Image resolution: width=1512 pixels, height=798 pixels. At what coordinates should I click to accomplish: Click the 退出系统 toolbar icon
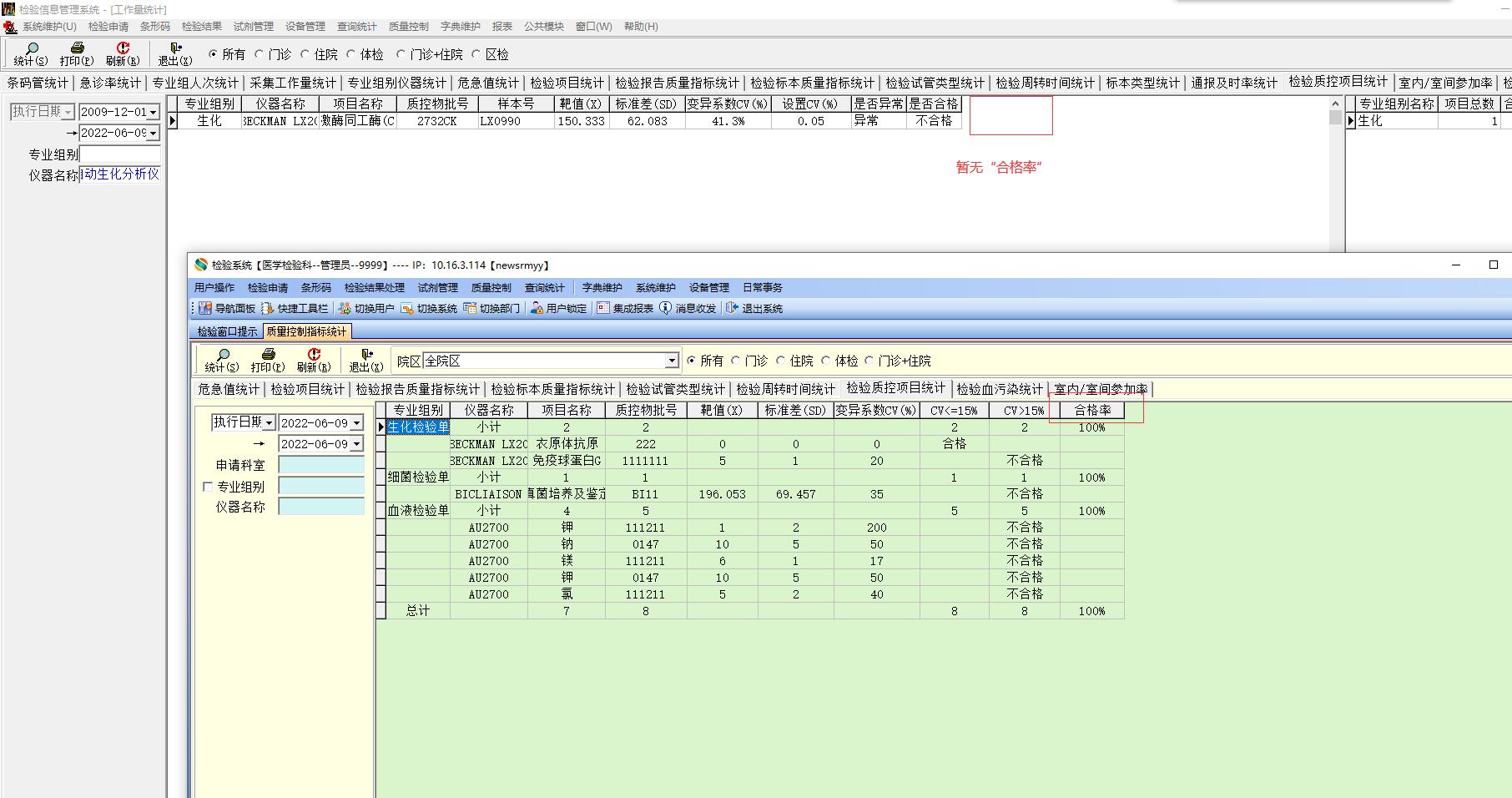[732, 308]
